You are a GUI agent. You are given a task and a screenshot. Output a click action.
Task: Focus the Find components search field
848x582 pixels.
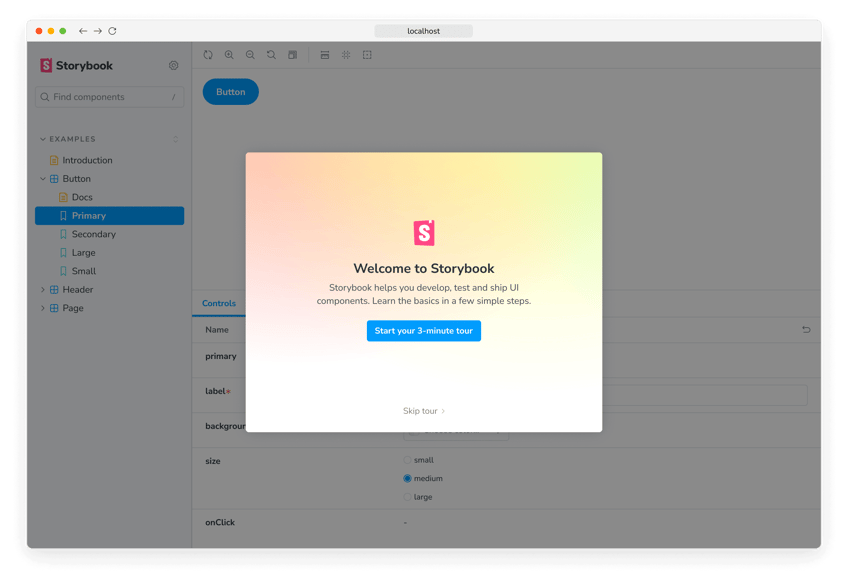tap(108, 97)
